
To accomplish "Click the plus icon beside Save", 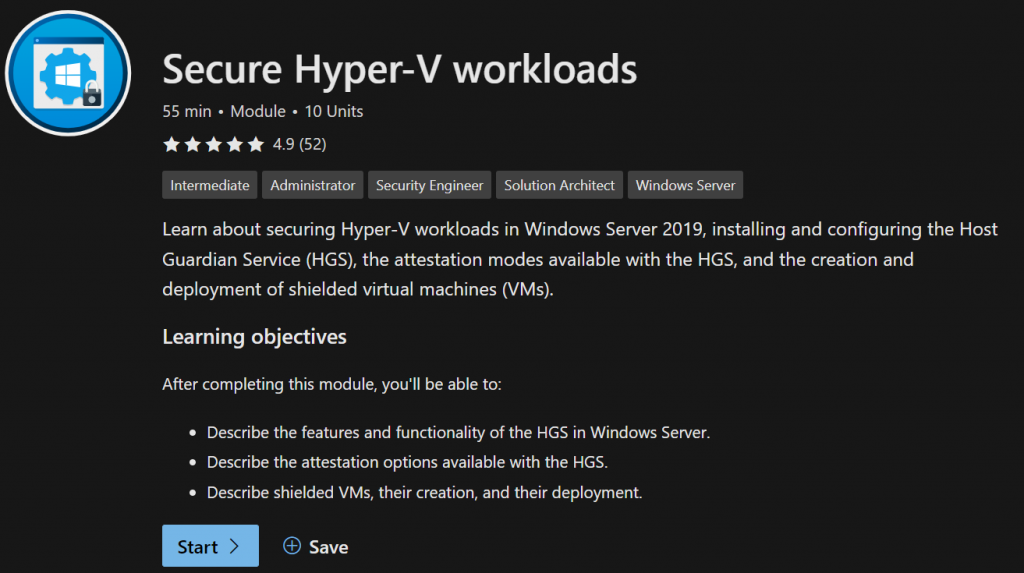I will [292, 546].
